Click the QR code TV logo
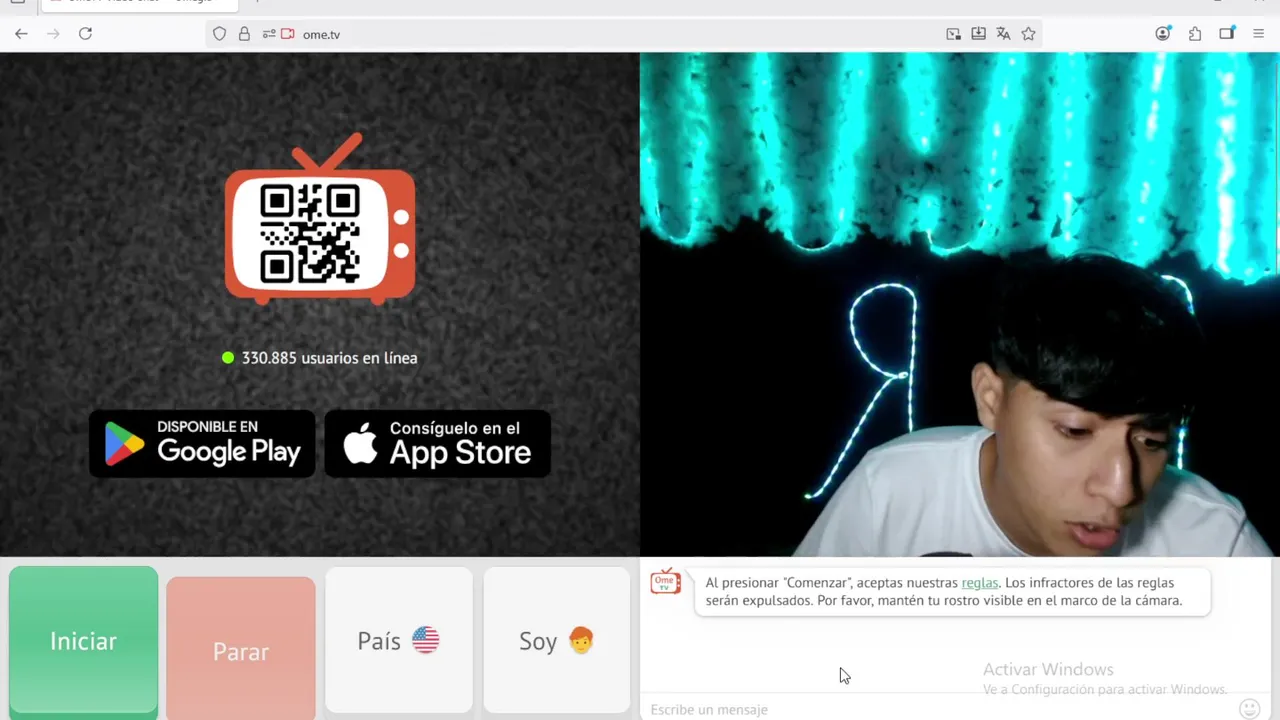Viewport: 1280px width, 720px height. coord(320,220)
